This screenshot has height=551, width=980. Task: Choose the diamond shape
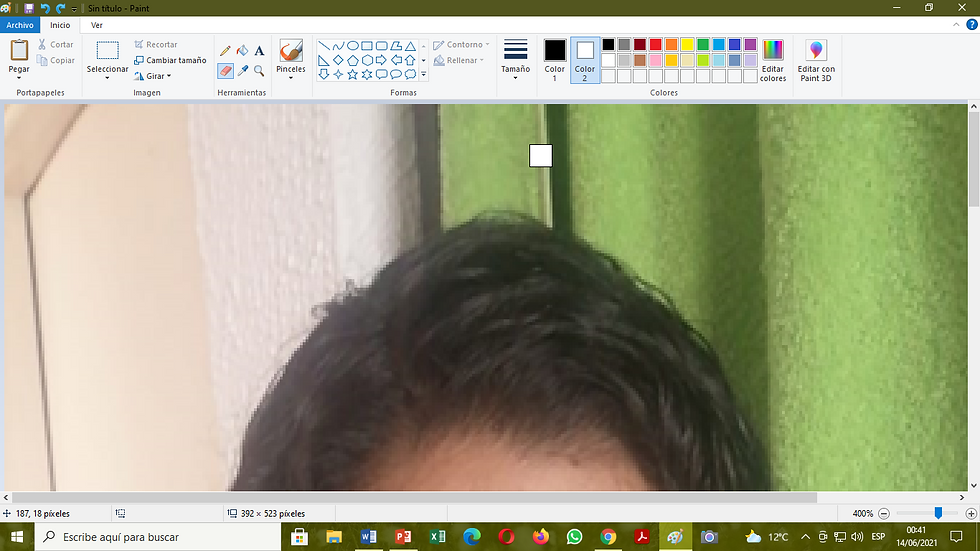pyautogui.click(x=338, y=60)
